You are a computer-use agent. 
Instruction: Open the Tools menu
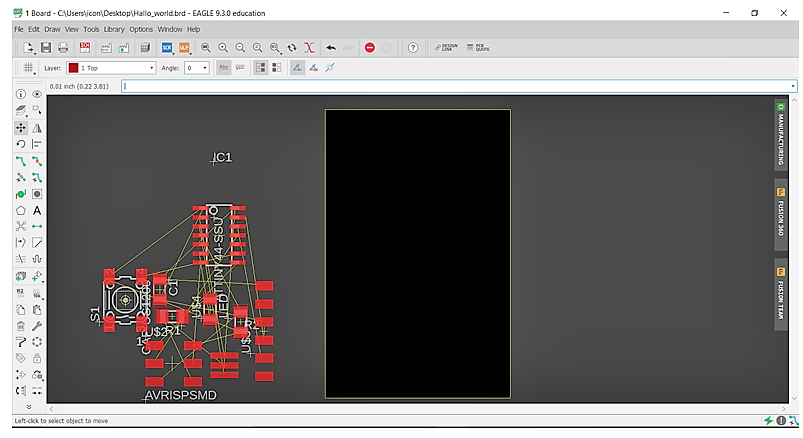[x=91, y=29]
